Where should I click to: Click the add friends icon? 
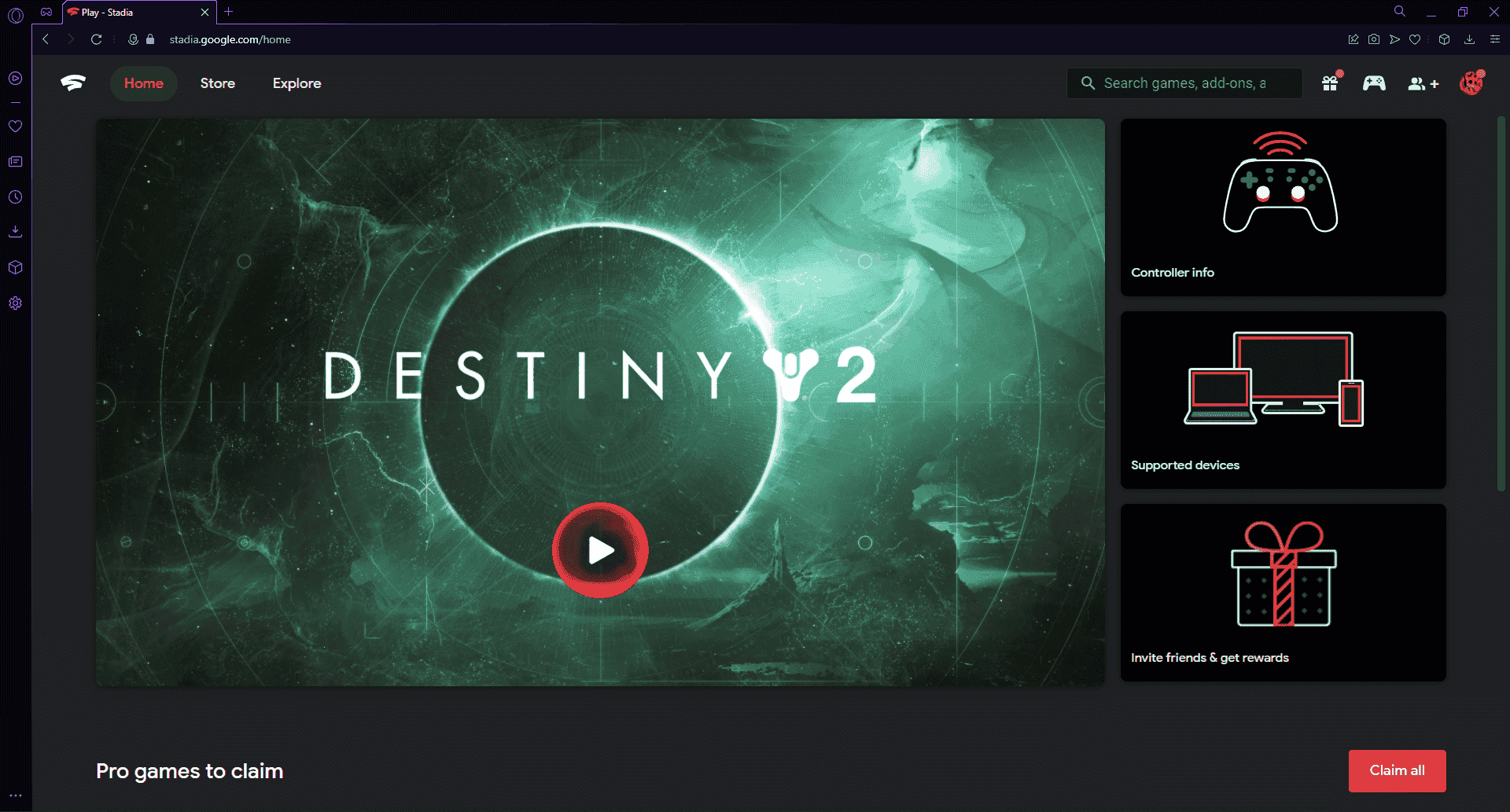pyautogui.click(x=1422, y=83)
